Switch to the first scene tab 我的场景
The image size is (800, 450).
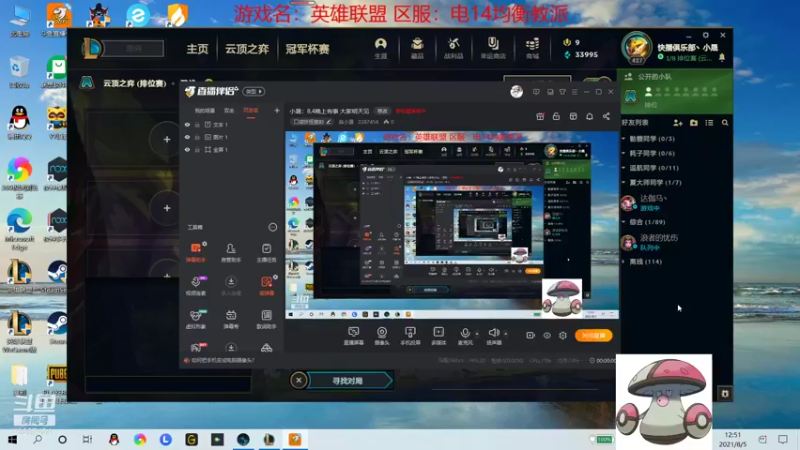[x=205, y=111]
